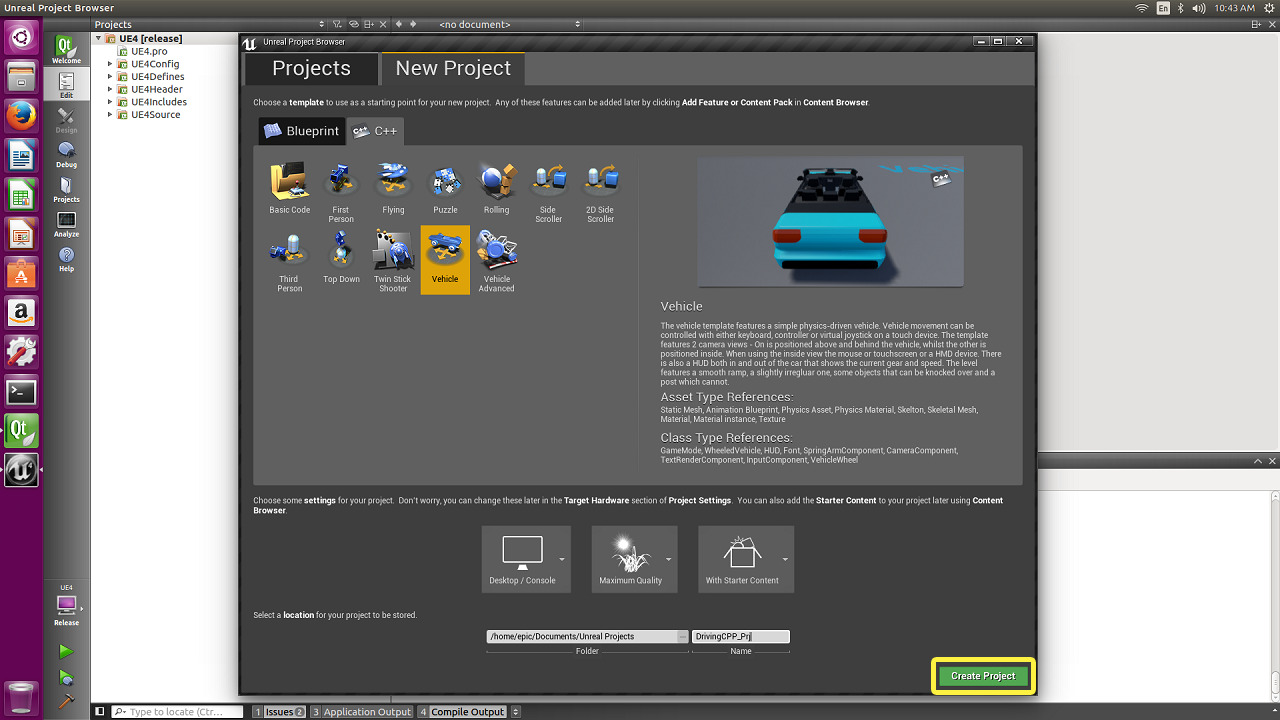The image size is (1280, 720).
Task: Click the Create Project button
Action: 983,676
